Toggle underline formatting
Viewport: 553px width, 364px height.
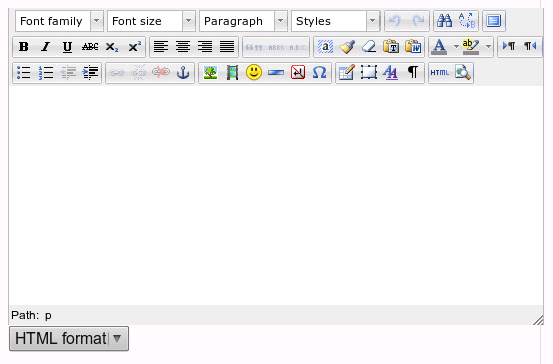(67, 47)
